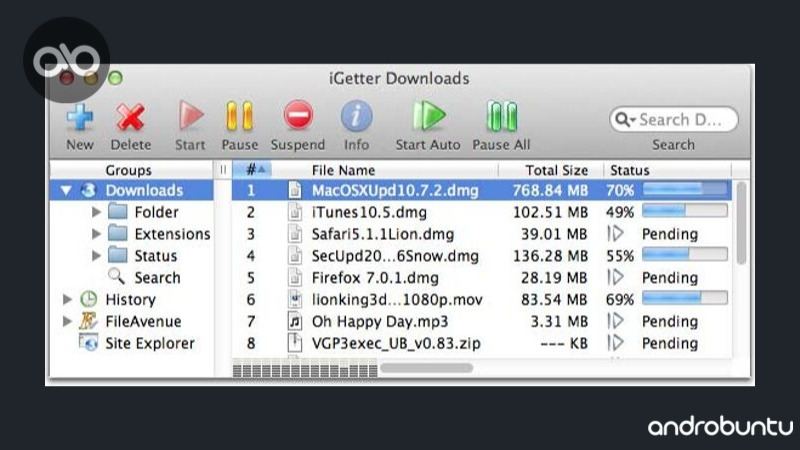Viewport: 800px width, 450px height.
Task: Click the 102.51 MB size cell
Action: point(550,212)
